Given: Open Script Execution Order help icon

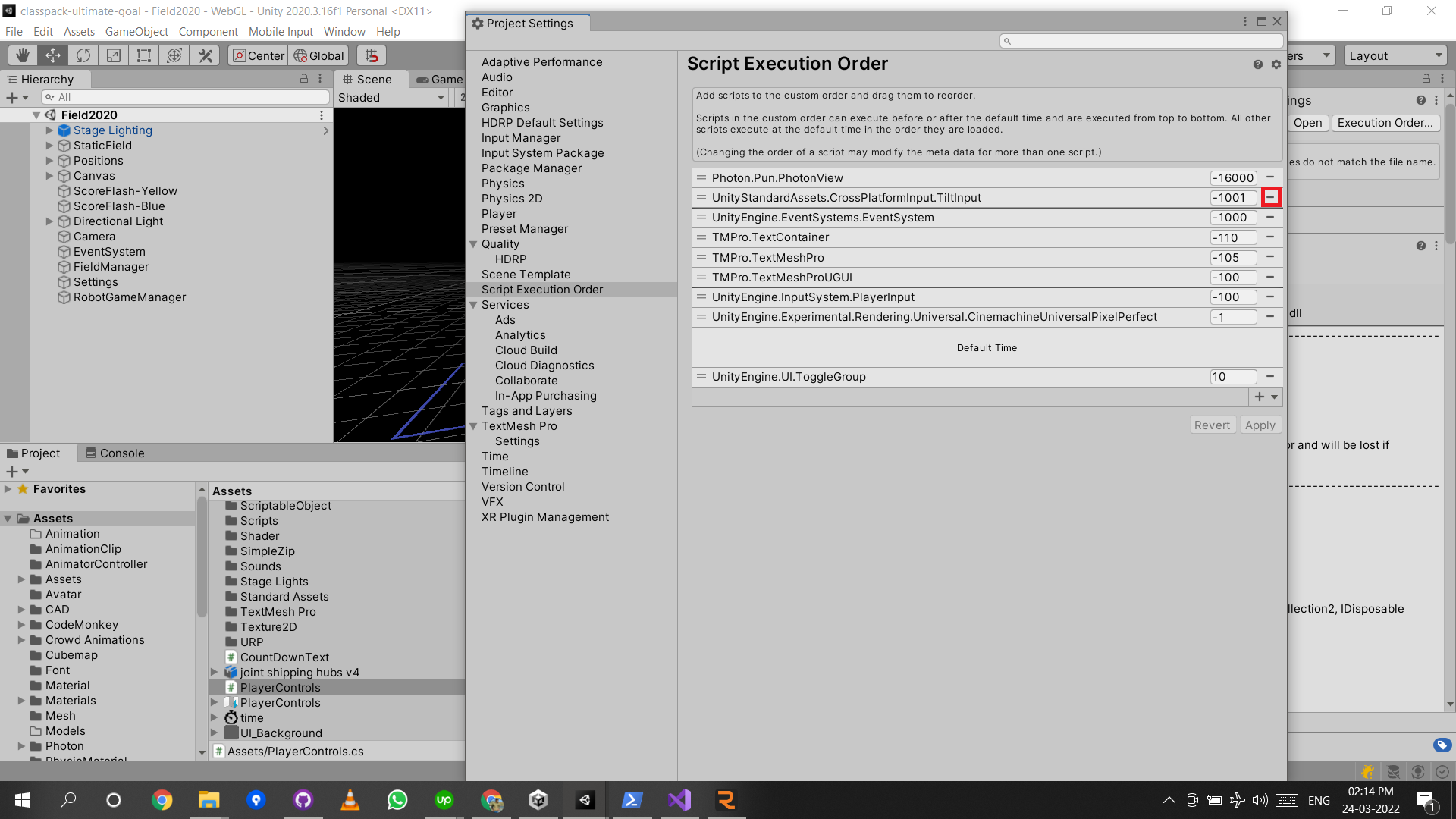Looking at the screenshot, I should 1258,64.
